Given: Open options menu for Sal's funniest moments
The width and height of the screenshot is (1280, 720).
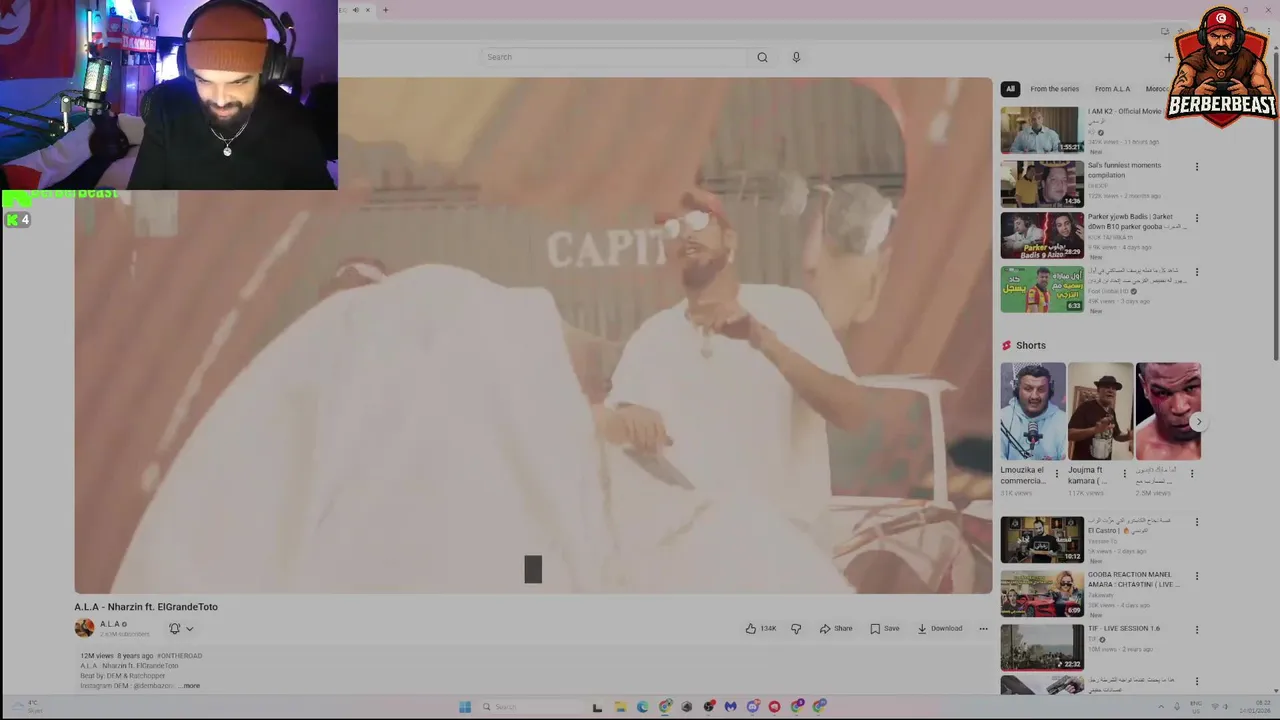Looking at the screenshot, I should click(1197, 167).
